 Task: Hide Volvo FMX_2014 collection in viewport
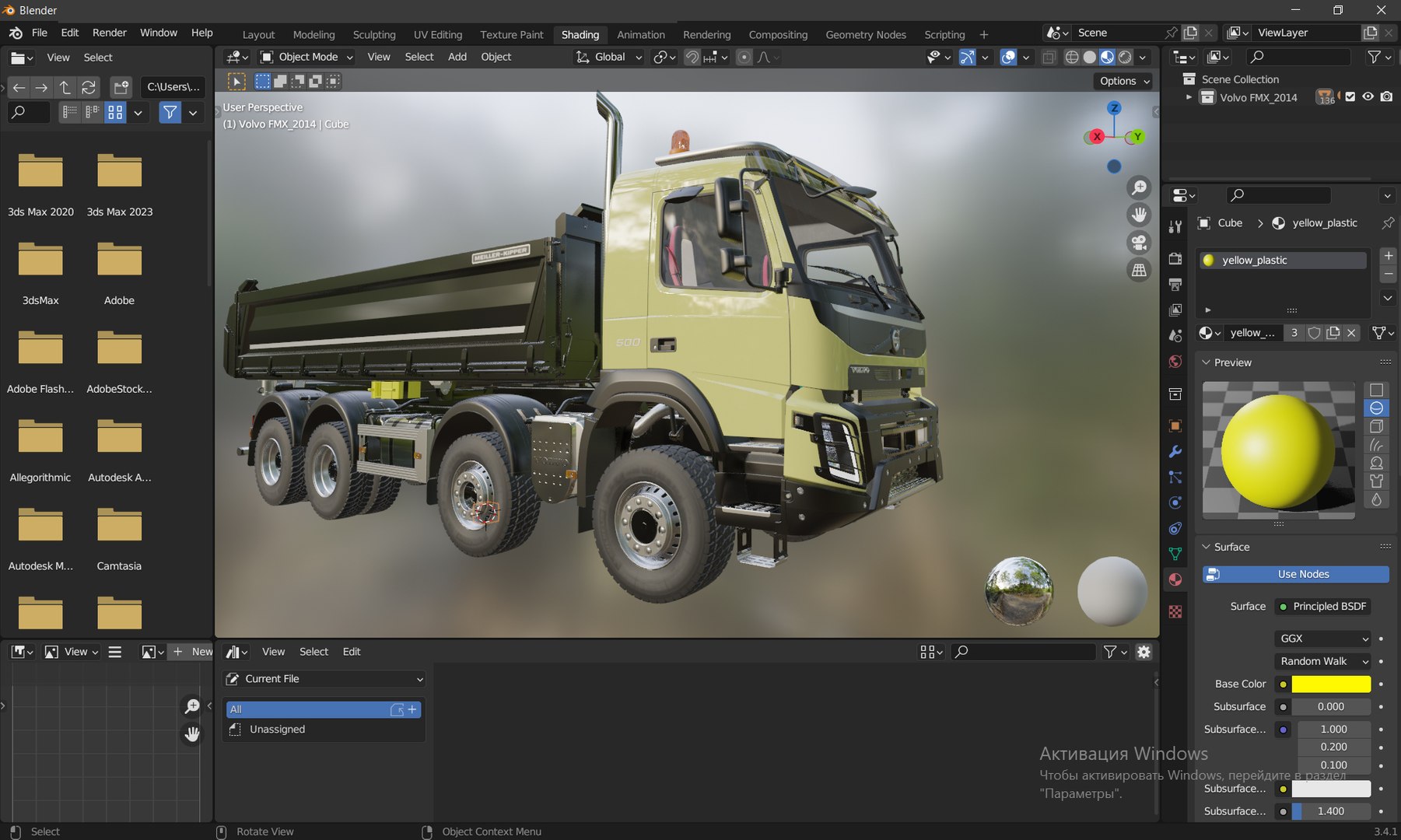1368,97
